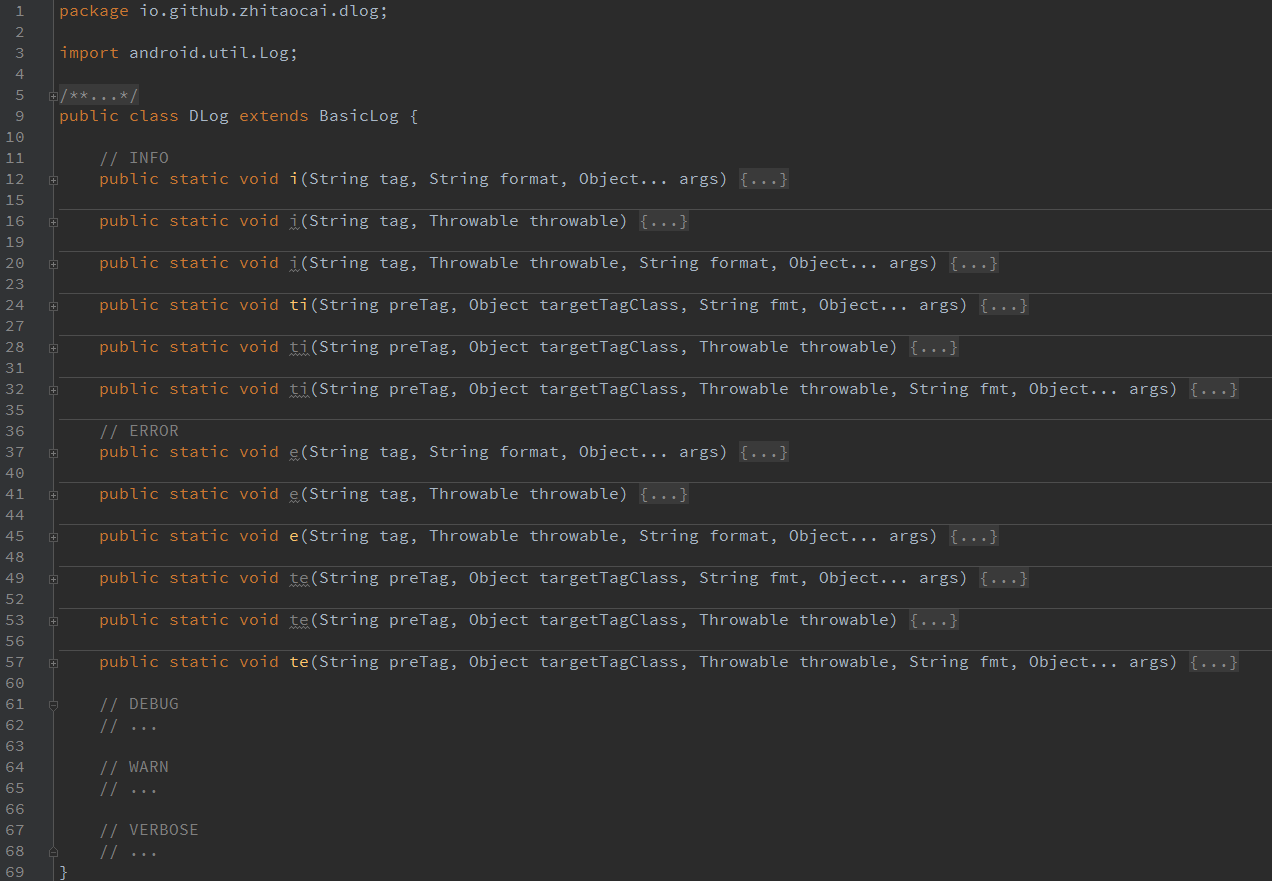Open collapsed {...} body on line 16
Viewport: 1272px width, 881px height.
(x=664, y=221)
